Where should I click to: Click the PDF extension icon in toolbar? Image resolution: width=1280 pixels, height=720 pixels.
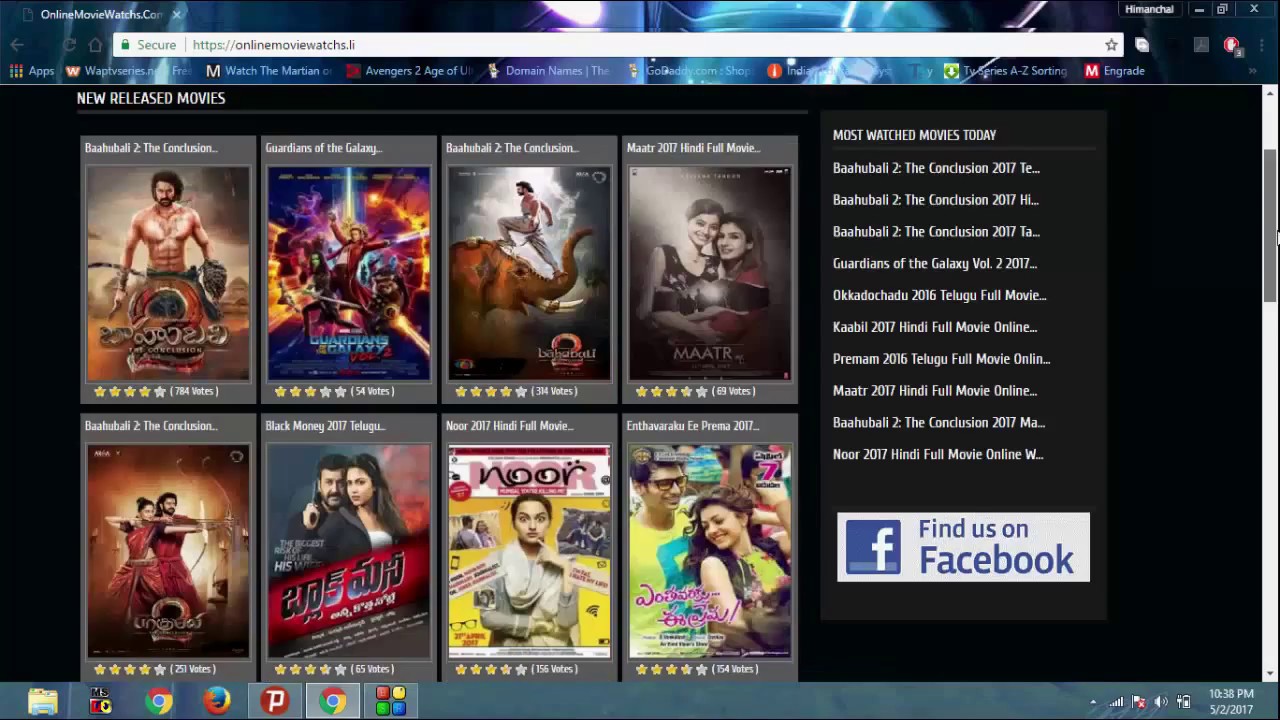coord(1201,45)
